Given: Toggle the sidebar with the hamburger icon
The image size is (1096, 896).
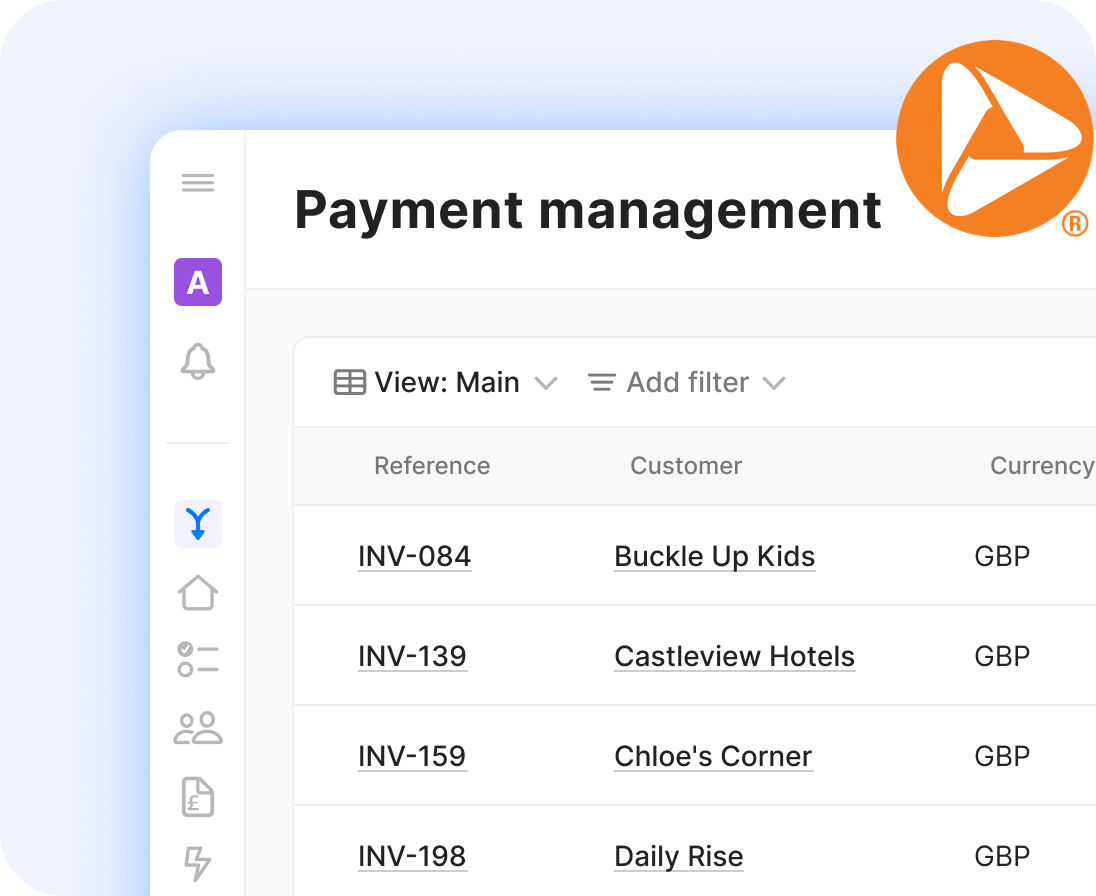Looking at the screenshot, I should (x=198, y=182).
